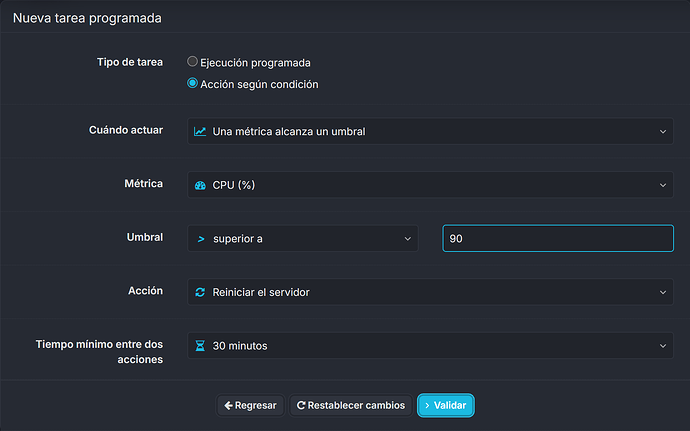
Task: Open the Acción 'Reiniciar el servidor' dropdown
Action: pyautogui.click(x=430, y=292)
